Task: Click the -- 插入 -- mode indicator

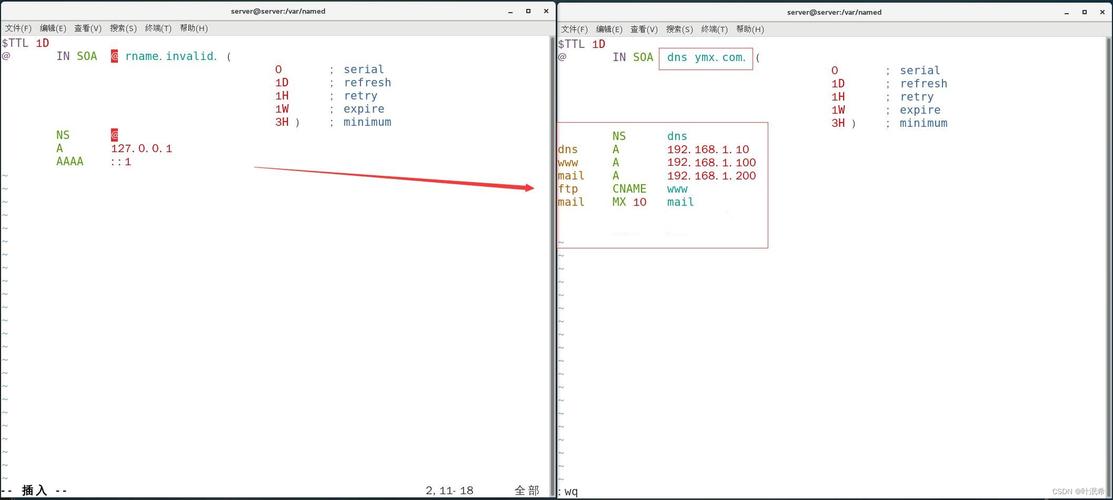Action: (35, 490)
